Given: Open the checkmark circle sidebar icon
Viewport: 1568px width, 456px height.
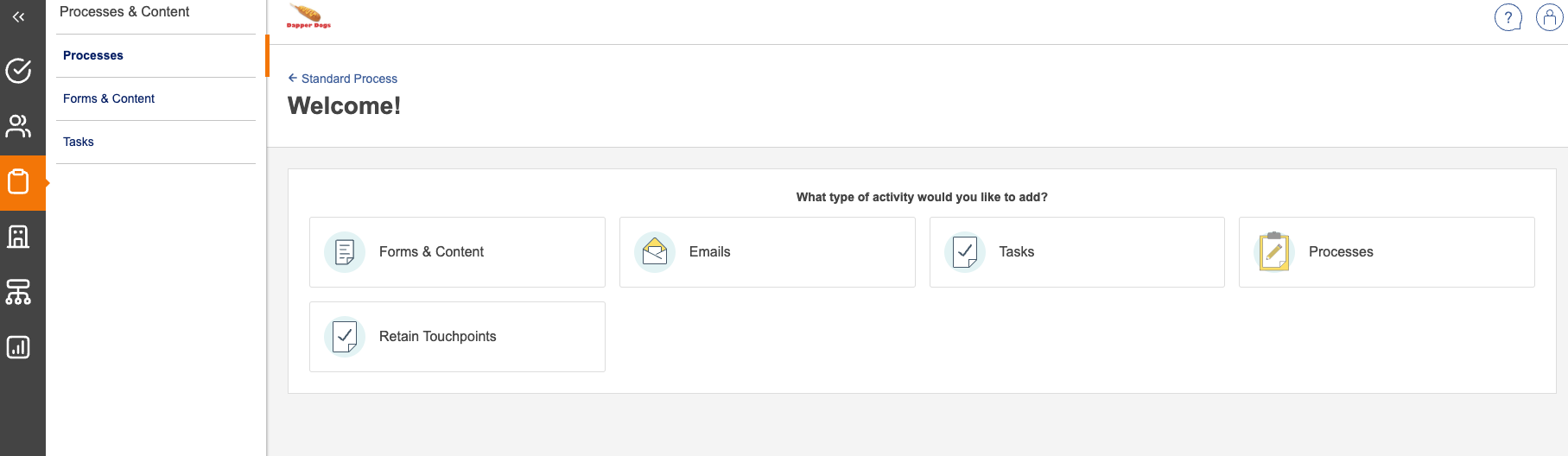Looking at the screenshot, I should 18,71.
